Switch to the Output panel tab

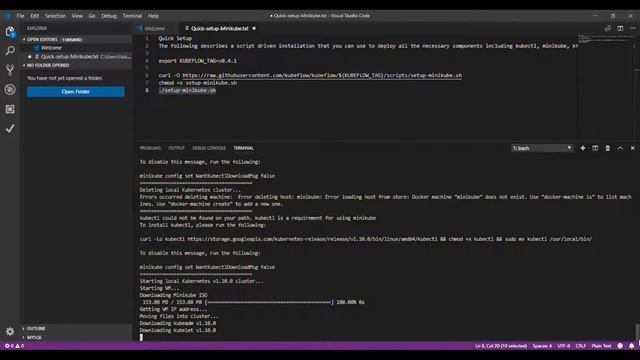tap(177, 148)
